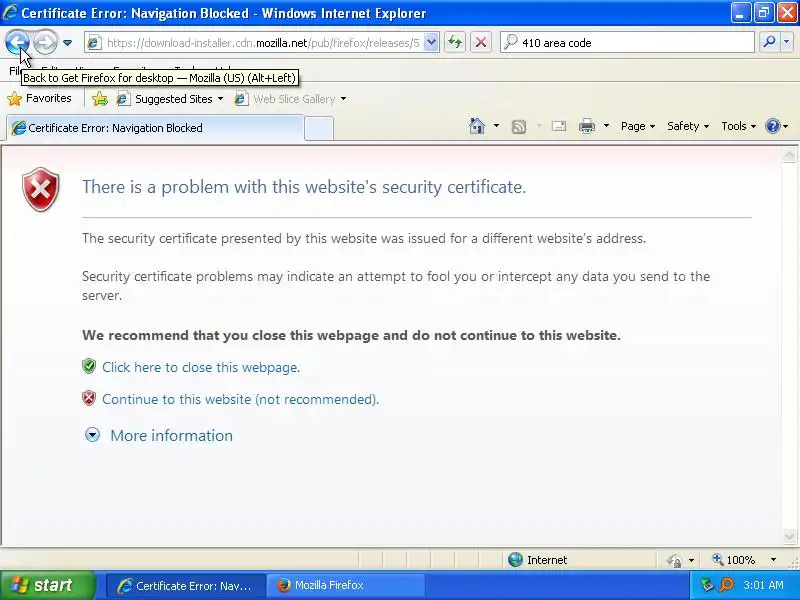Open the Suggested Sites link
This screenshot has height=600, width=800.
(x=164, y=98)
